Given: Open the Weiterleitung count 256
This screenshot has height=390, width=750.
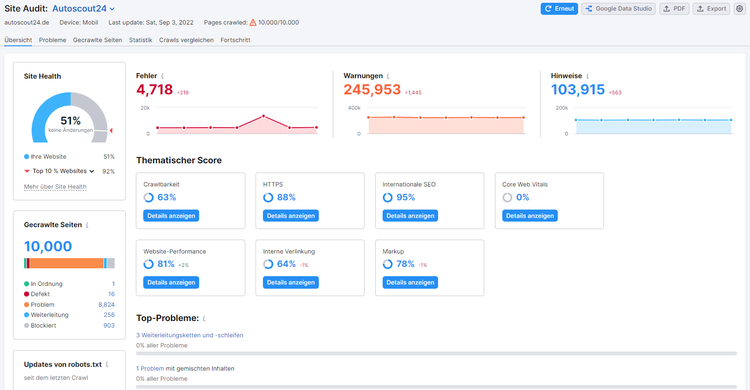Looking at the screenshot, I should tap(110, 315).
